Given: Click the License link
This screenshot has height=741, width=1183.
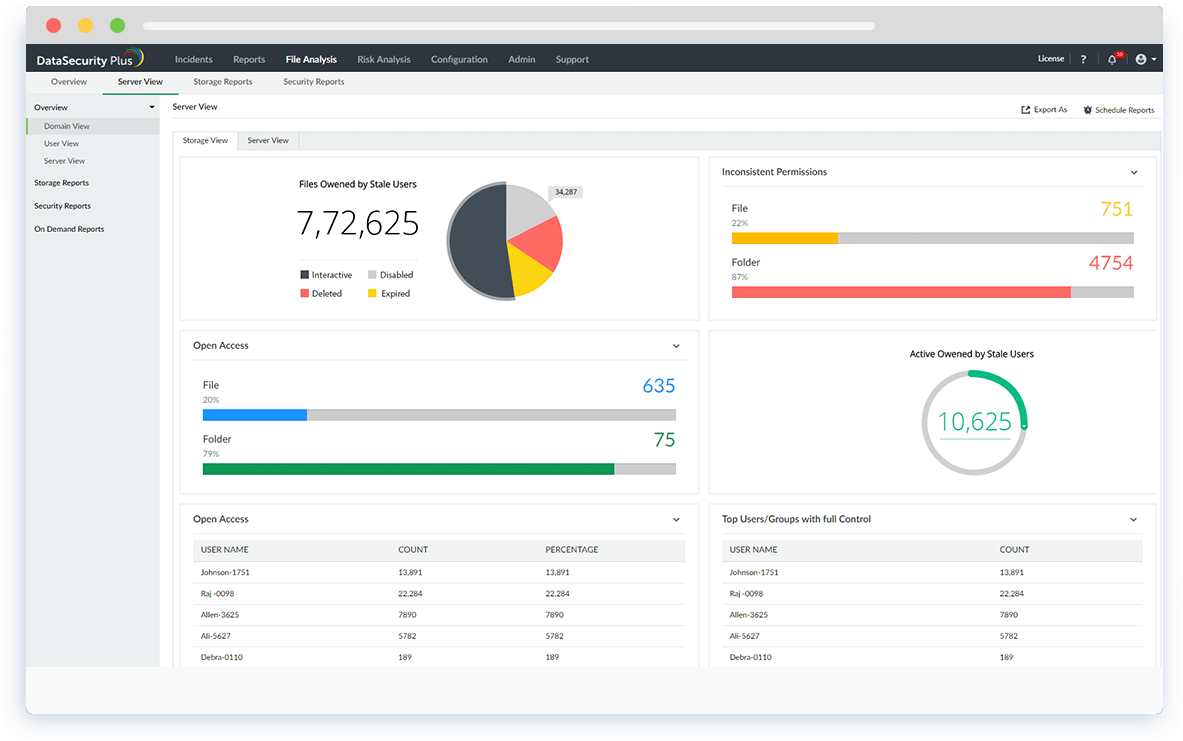Looking at the screenshot, I should (1051, 59).
